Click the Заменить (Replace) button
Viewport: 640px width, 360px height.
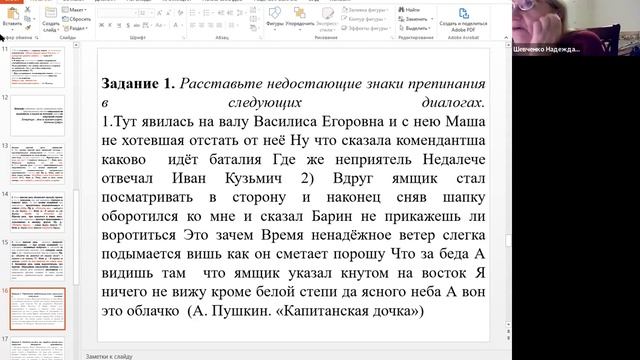tap(415, 19)
